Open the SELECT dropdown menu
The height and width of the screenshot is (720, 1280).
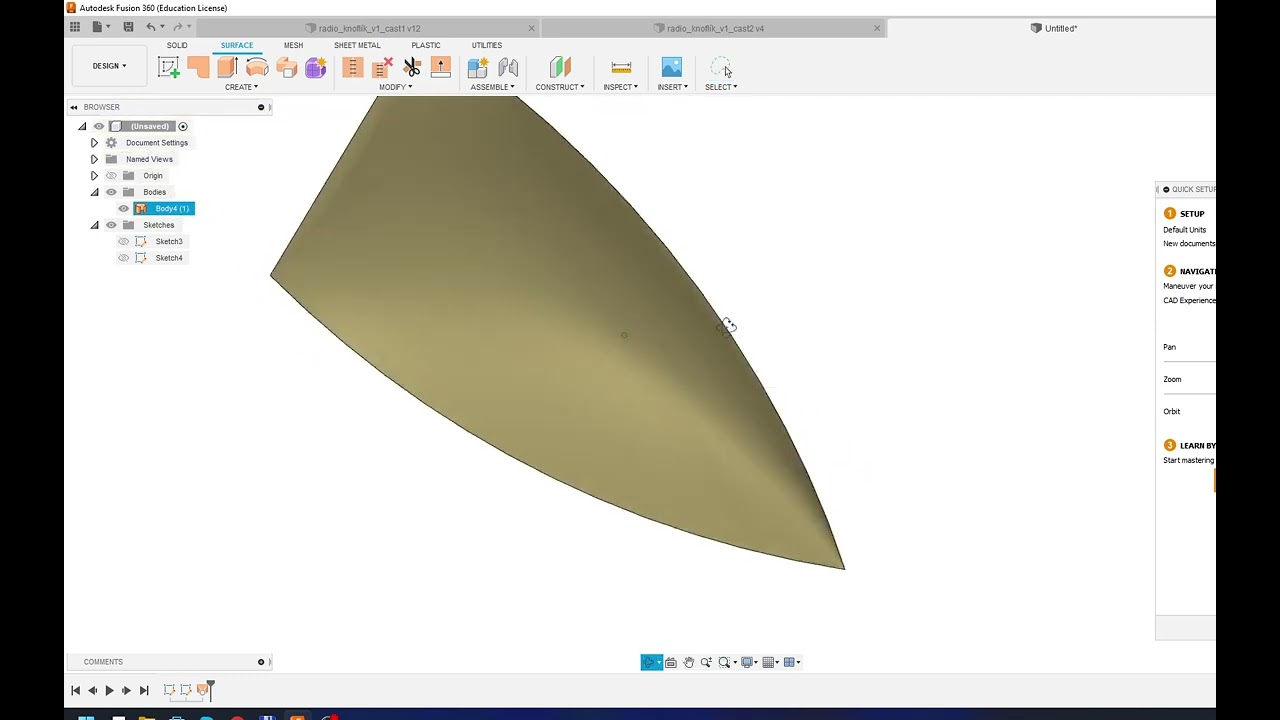[x=721, y=87]
